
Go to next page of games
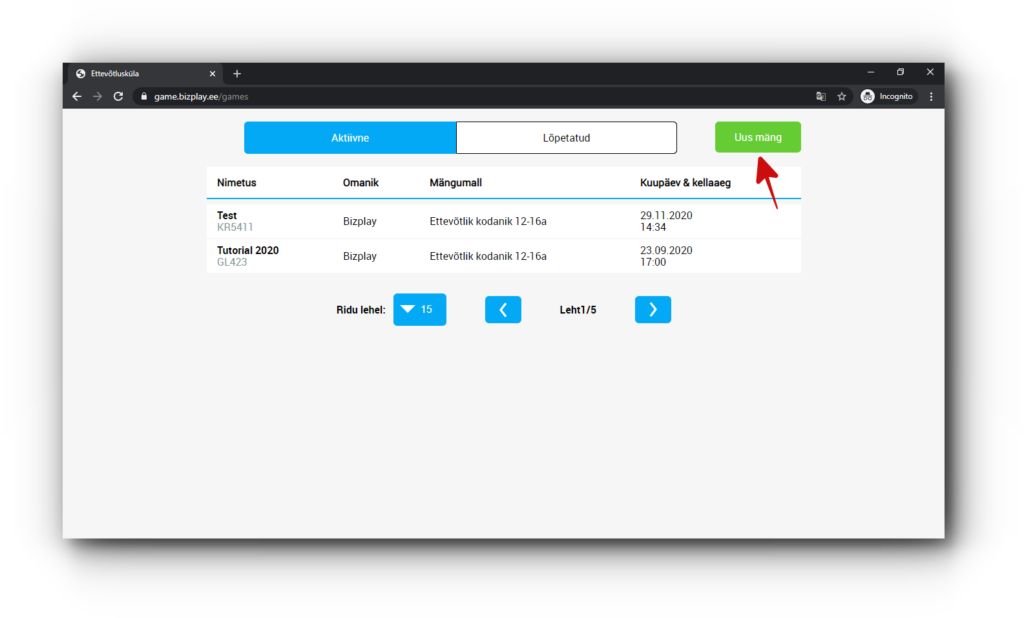point(652,310)
